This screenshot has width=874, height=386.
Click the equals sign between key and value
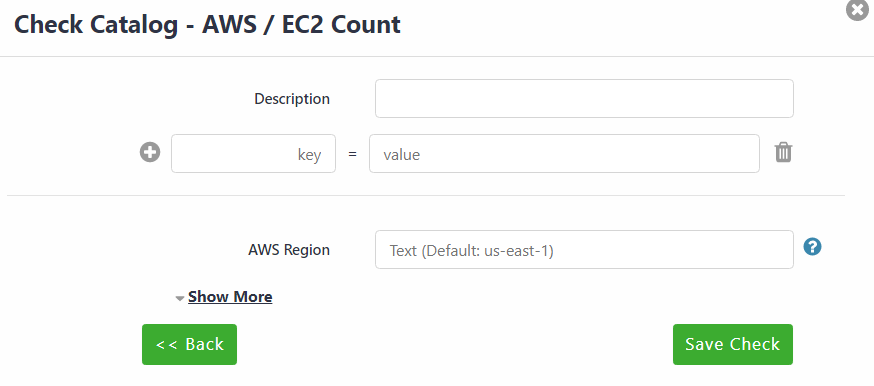[x=352, y=154]
